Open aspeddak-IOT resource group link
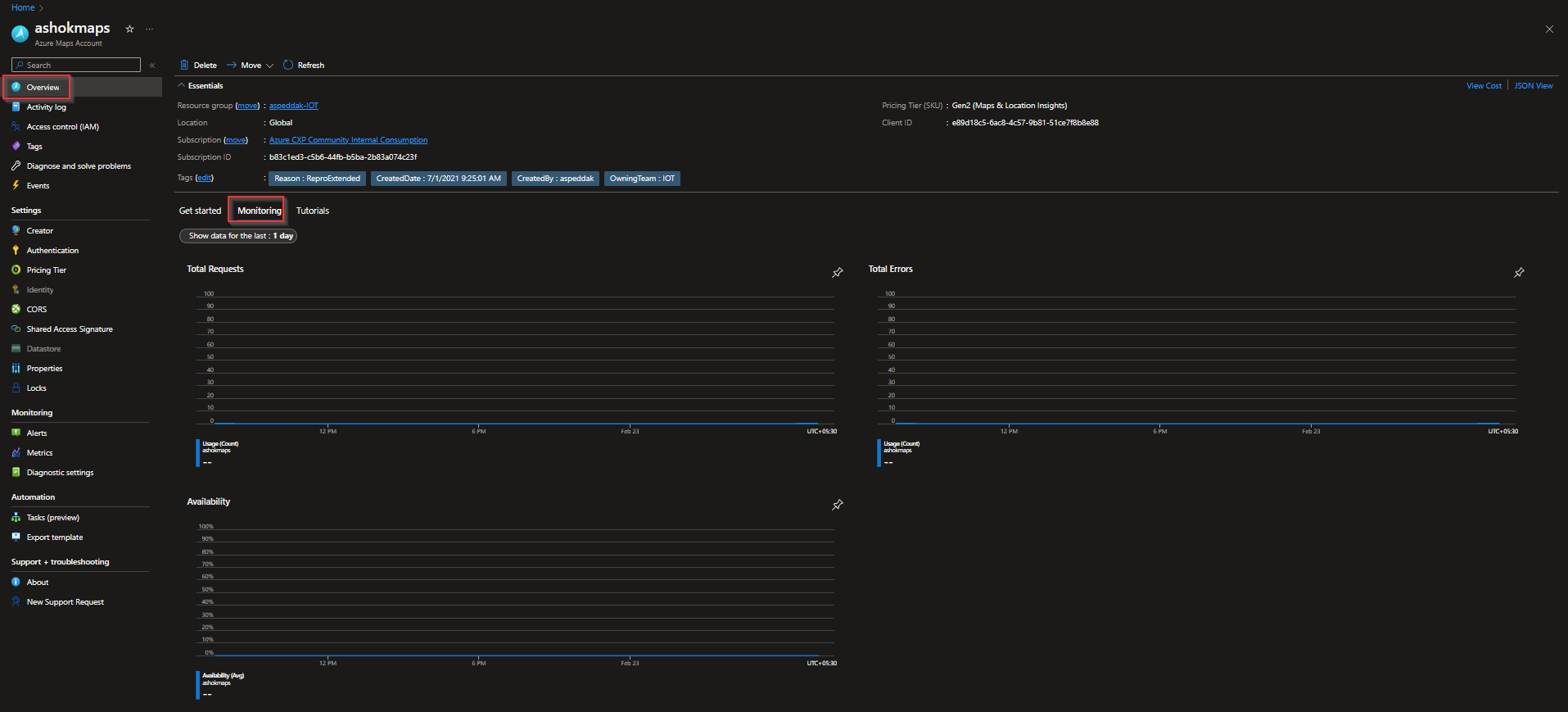 (294, 105)
